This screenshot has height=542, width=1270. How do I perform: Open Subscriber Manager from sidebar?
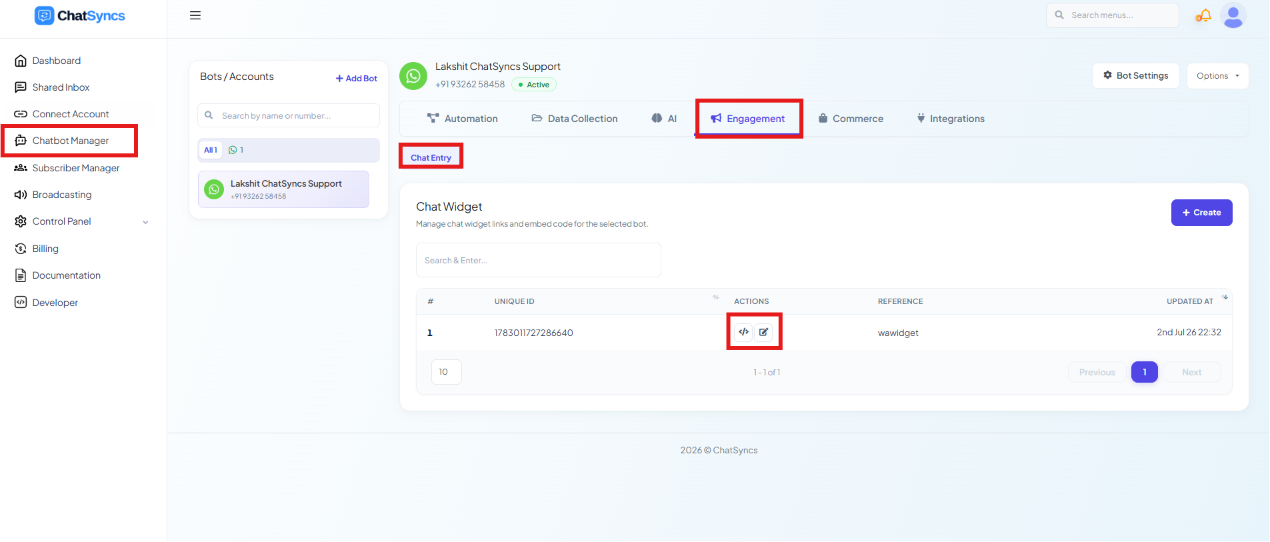click(67, 168)
